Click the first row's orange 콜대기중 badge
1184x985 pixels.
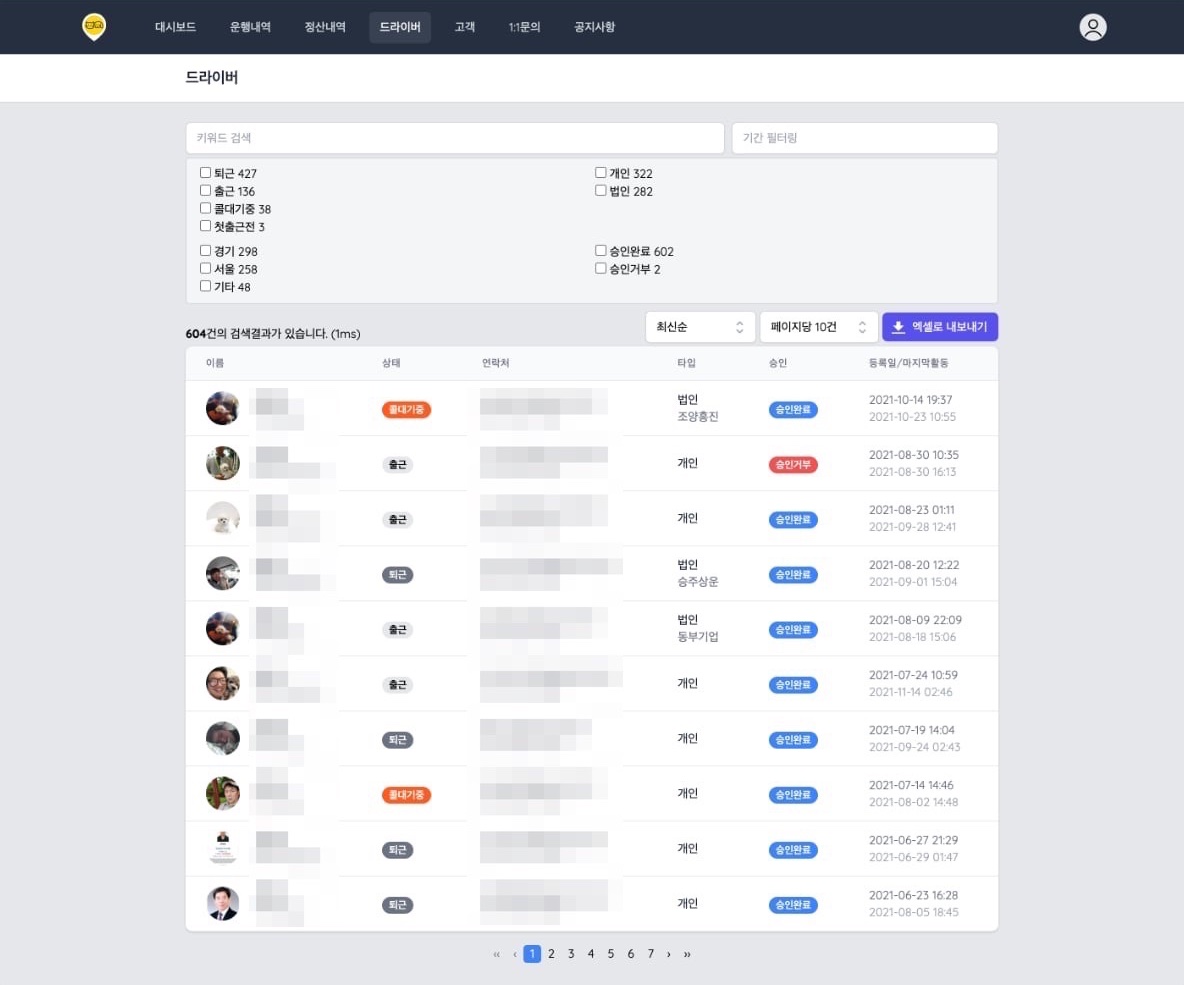tap(406, 409)
